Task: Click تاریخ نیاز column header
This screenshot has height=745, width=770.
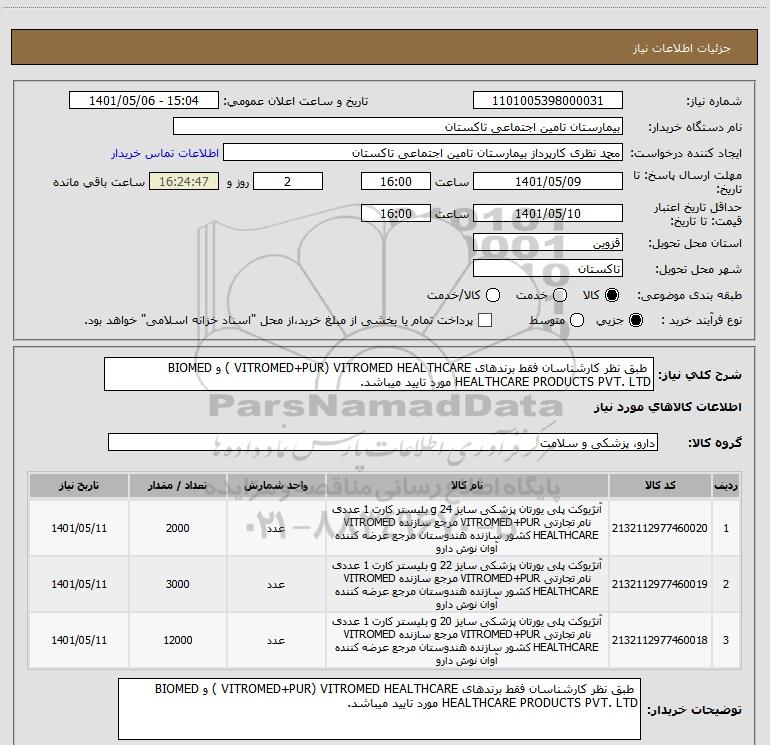Action: pyautogui.click(x=79, y=486)
